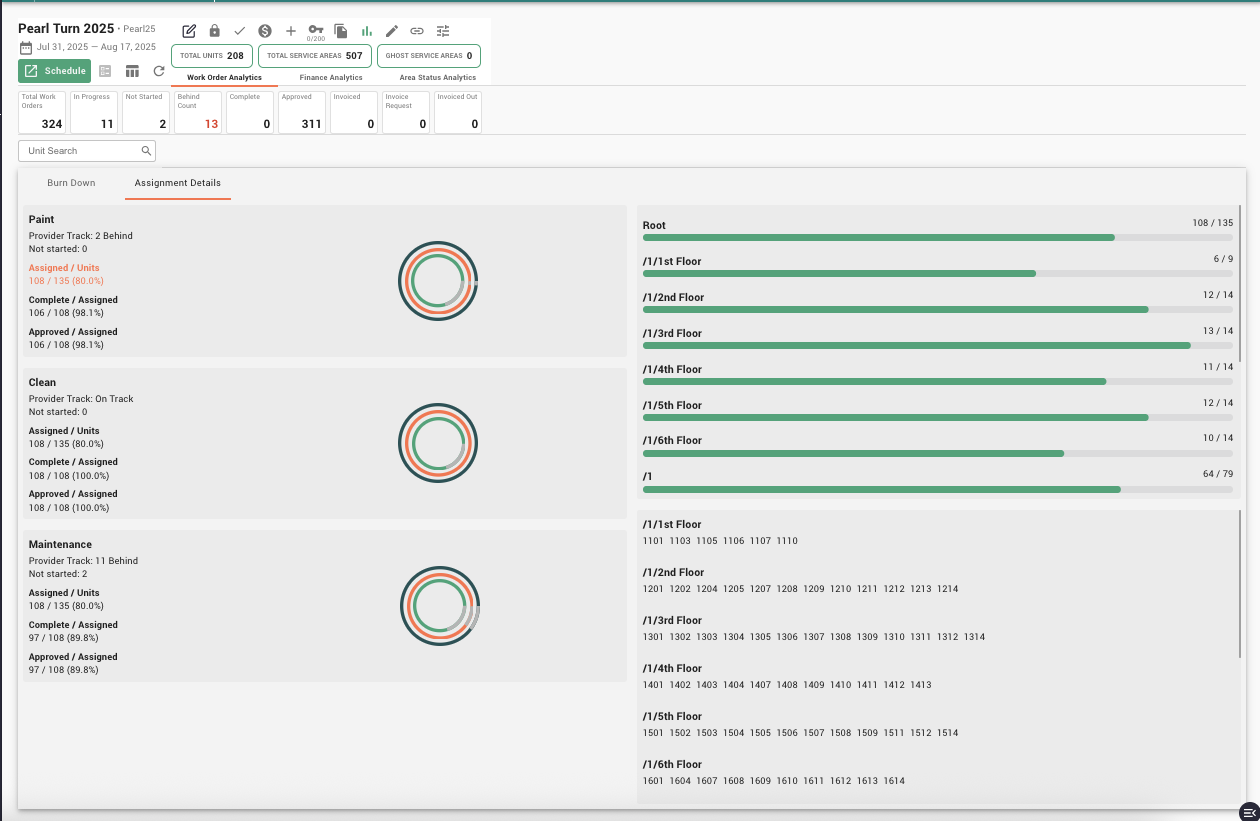Open the Burn Down tab

(71, 183)
